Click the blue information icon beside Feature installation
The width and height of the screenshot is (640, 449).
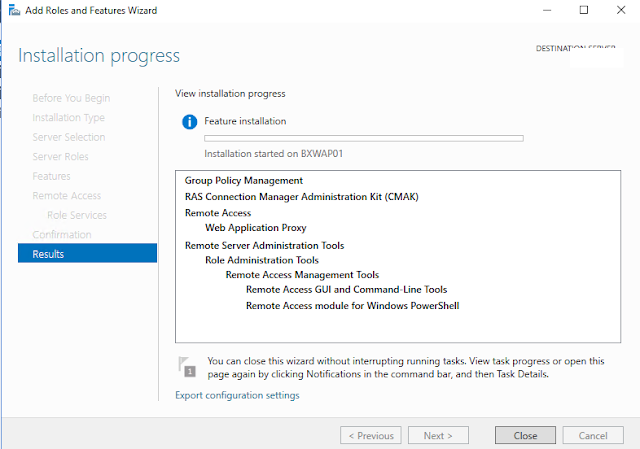pos(189,122)
